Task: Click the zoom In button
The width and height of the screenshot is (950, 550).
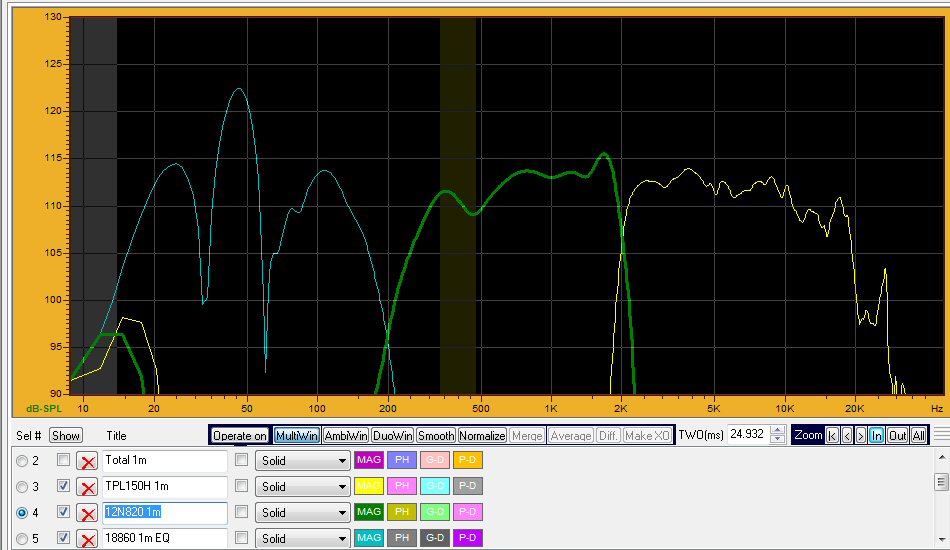Action: 876,436
